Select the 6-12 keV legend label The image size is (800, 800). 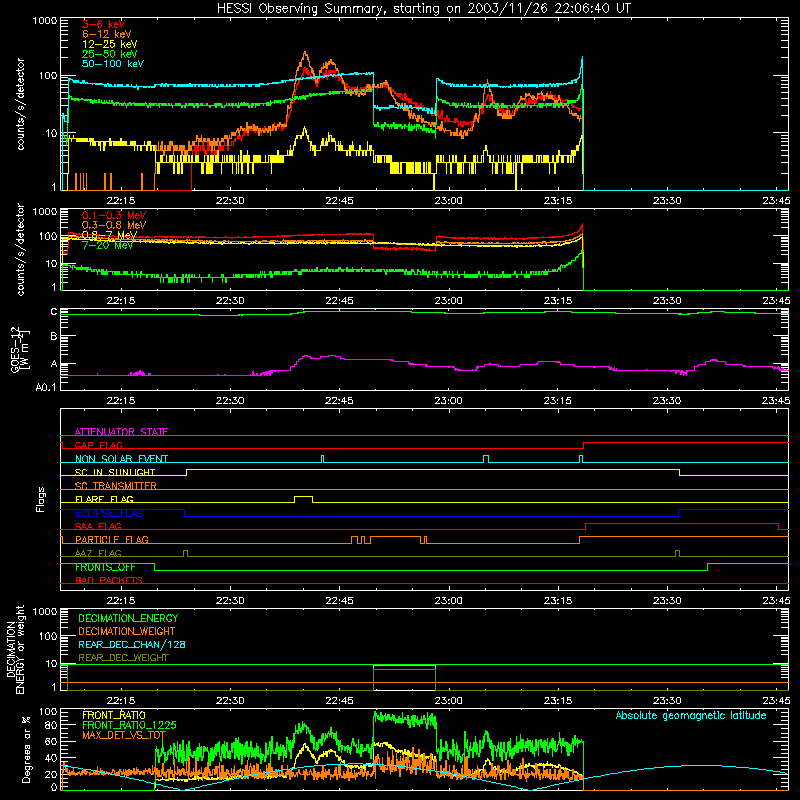coord(107,34)
